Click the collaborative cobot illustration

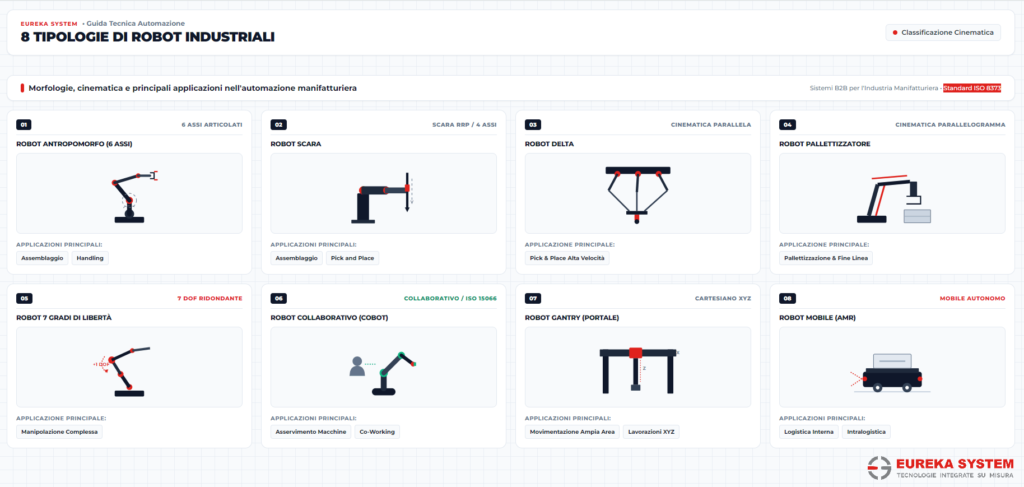click(383, 373)
